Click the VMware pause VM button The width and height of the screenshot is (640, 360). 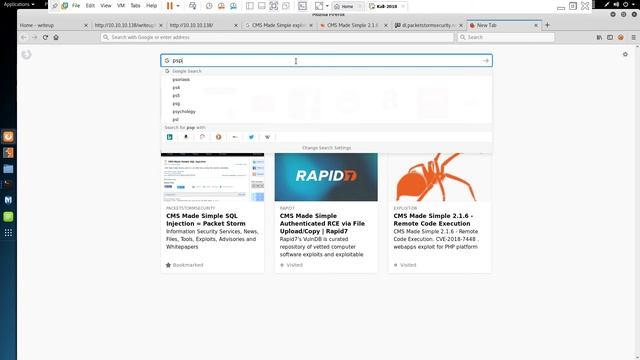coord(170,6)
